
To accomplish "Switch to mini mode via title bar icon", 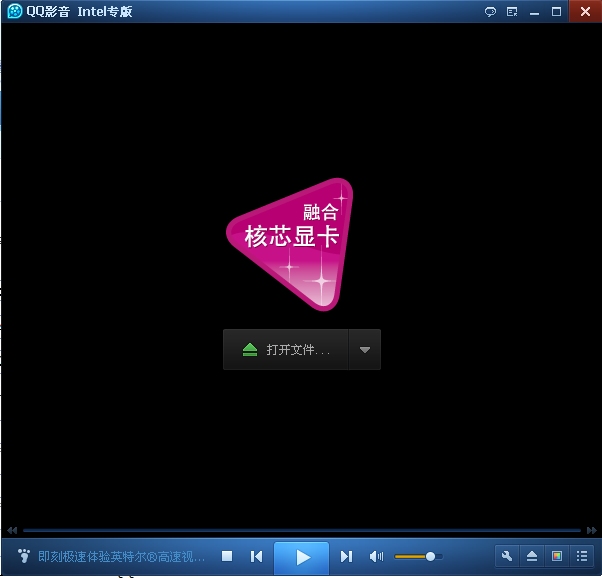I will pyautogui.click(x=512, y=12).
